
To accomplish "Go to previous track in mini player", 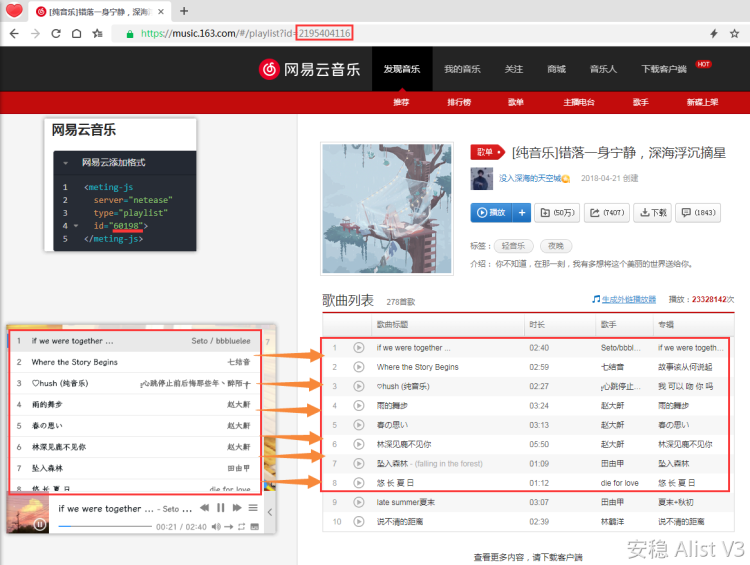I will [206, 508].
